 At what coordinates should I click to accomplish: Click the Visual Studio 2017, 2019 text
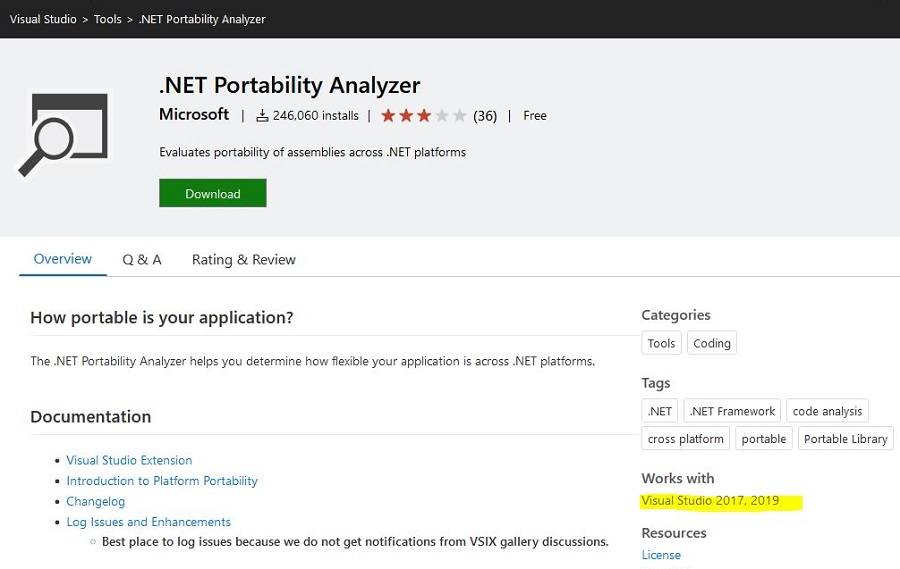(710, 501)
